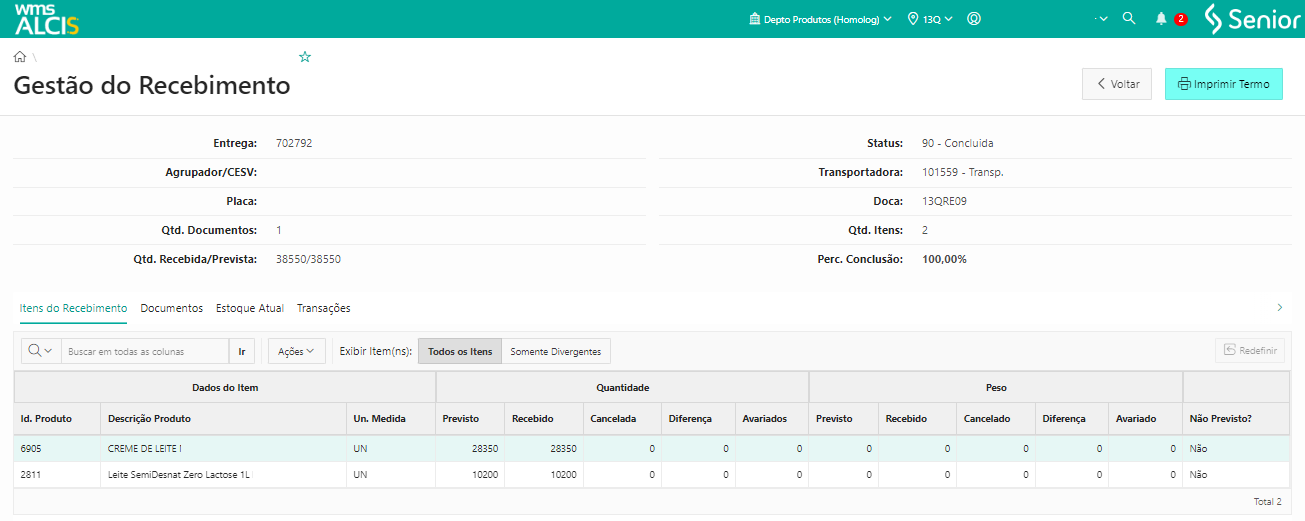This screenshot has width=1305, height=521.
Task: Open the user profile icon
Action: pyautogui.click(x=974, y=19)
